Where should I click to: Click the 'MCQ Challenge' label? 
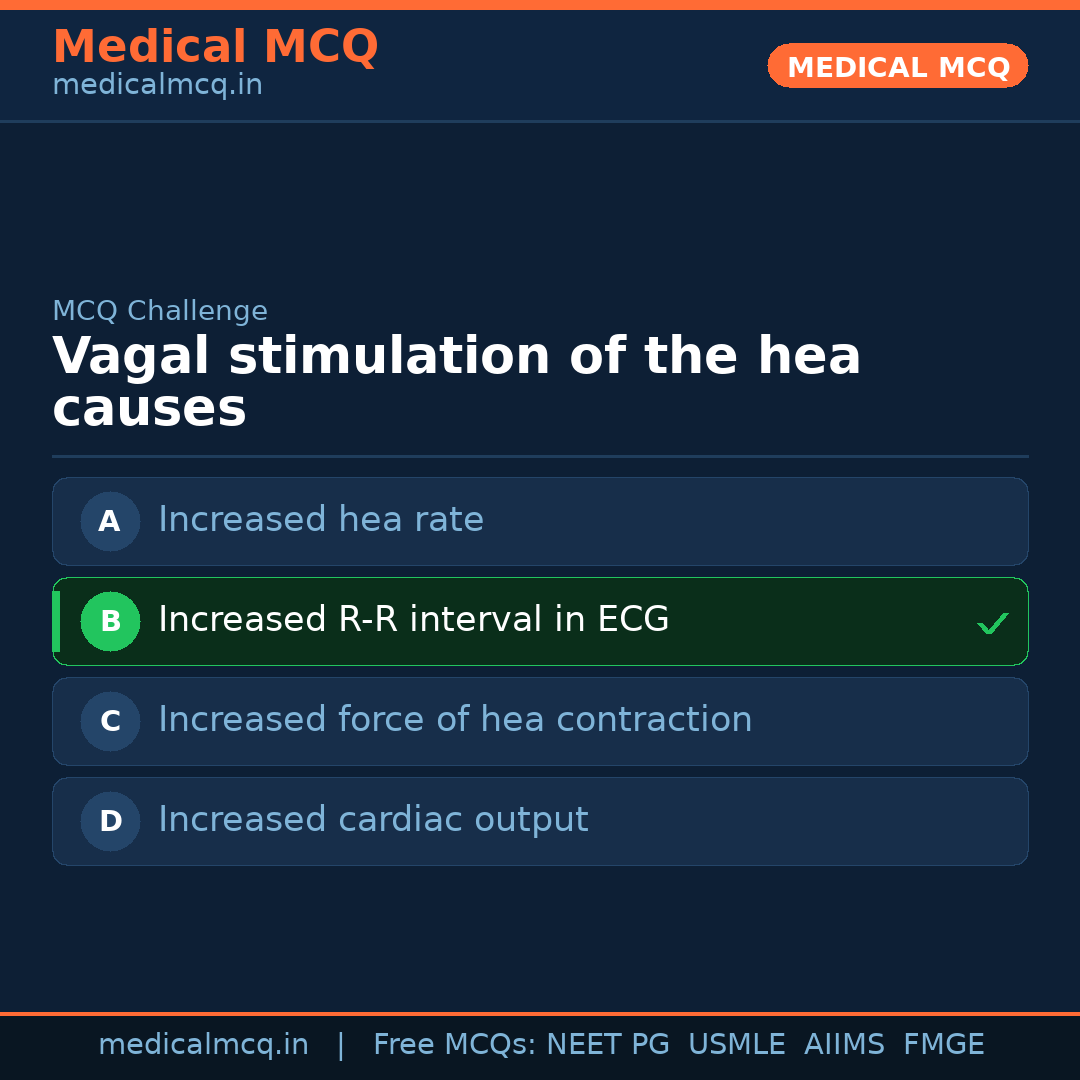tap(160, 311)
